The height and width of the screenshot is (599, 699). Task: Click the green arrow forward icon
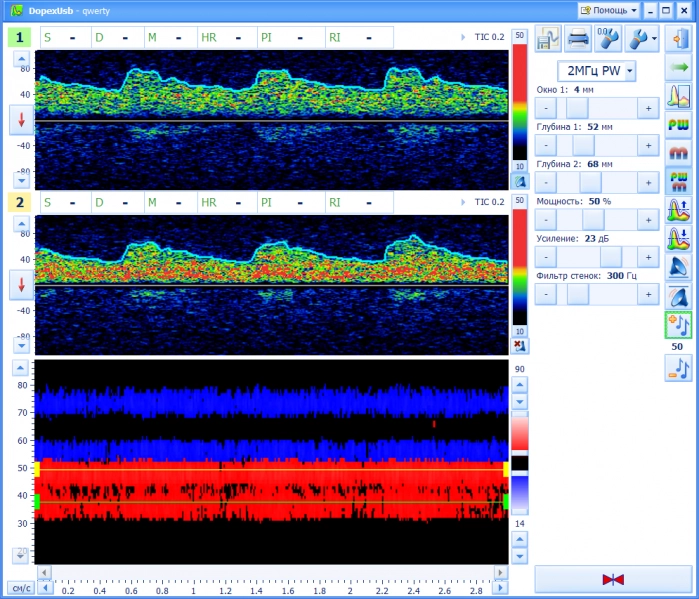[x=677, y=68]
